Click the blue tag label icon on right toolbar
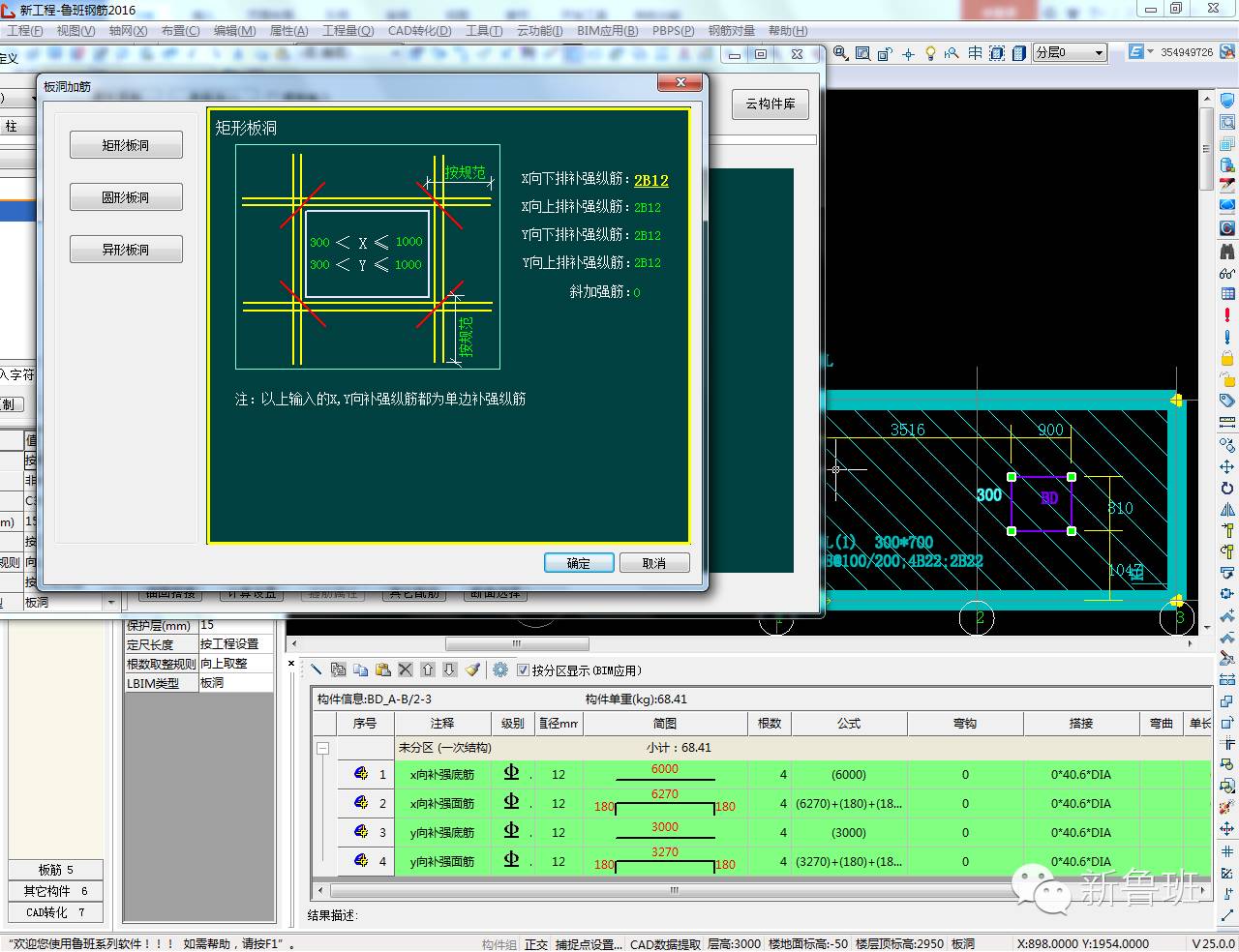 coord(1227,401)
